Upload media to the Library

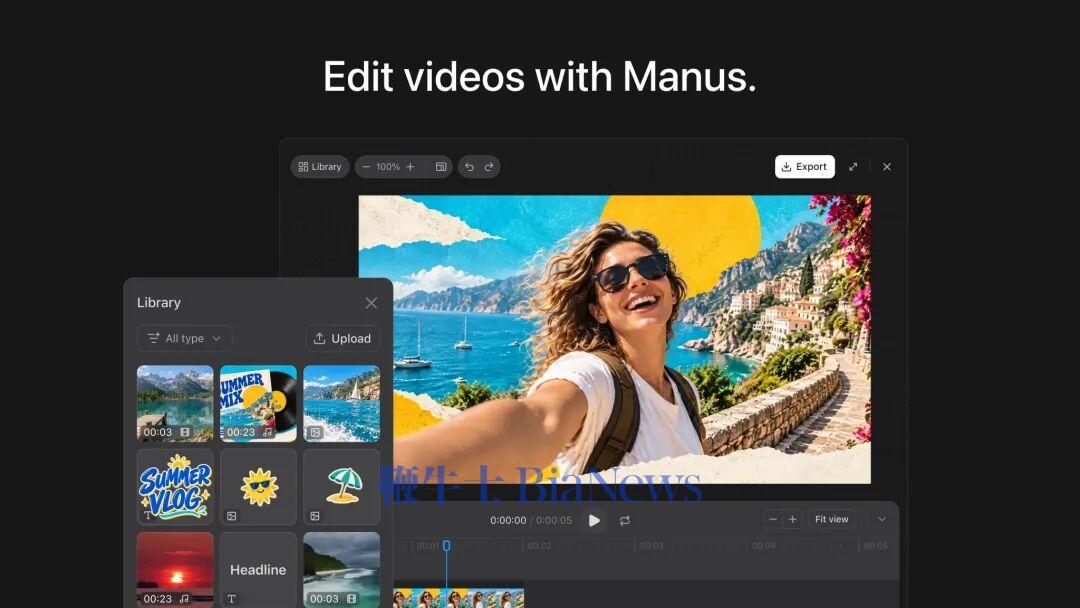(x=342, y=338)
